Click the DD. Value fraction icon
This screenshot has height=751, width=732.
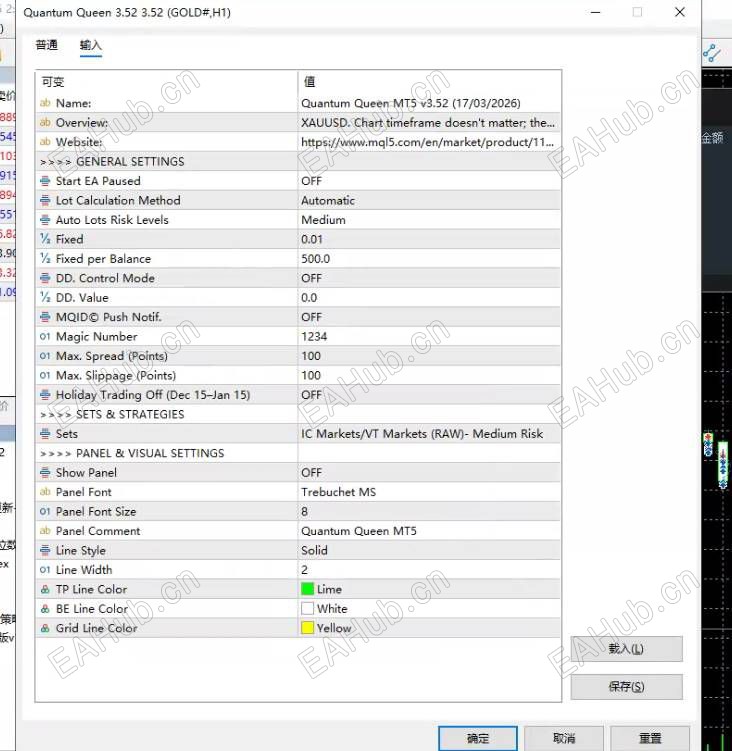tap(45, 297)
